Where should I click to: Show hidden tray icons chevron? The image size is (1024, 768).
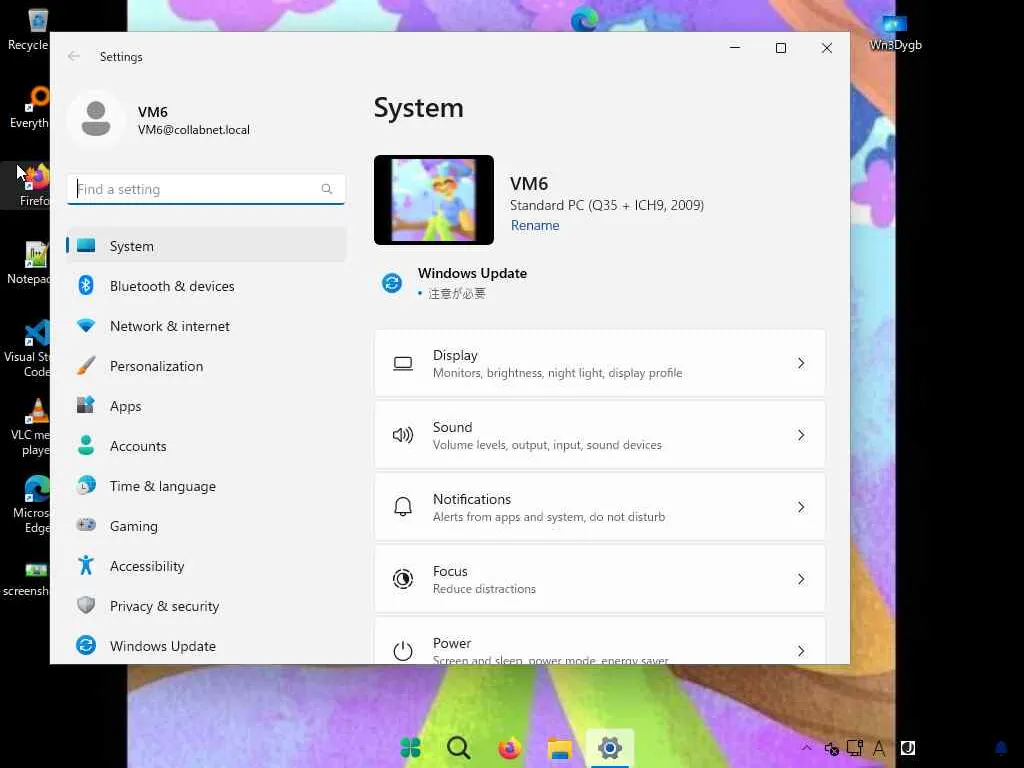point(807,748)
